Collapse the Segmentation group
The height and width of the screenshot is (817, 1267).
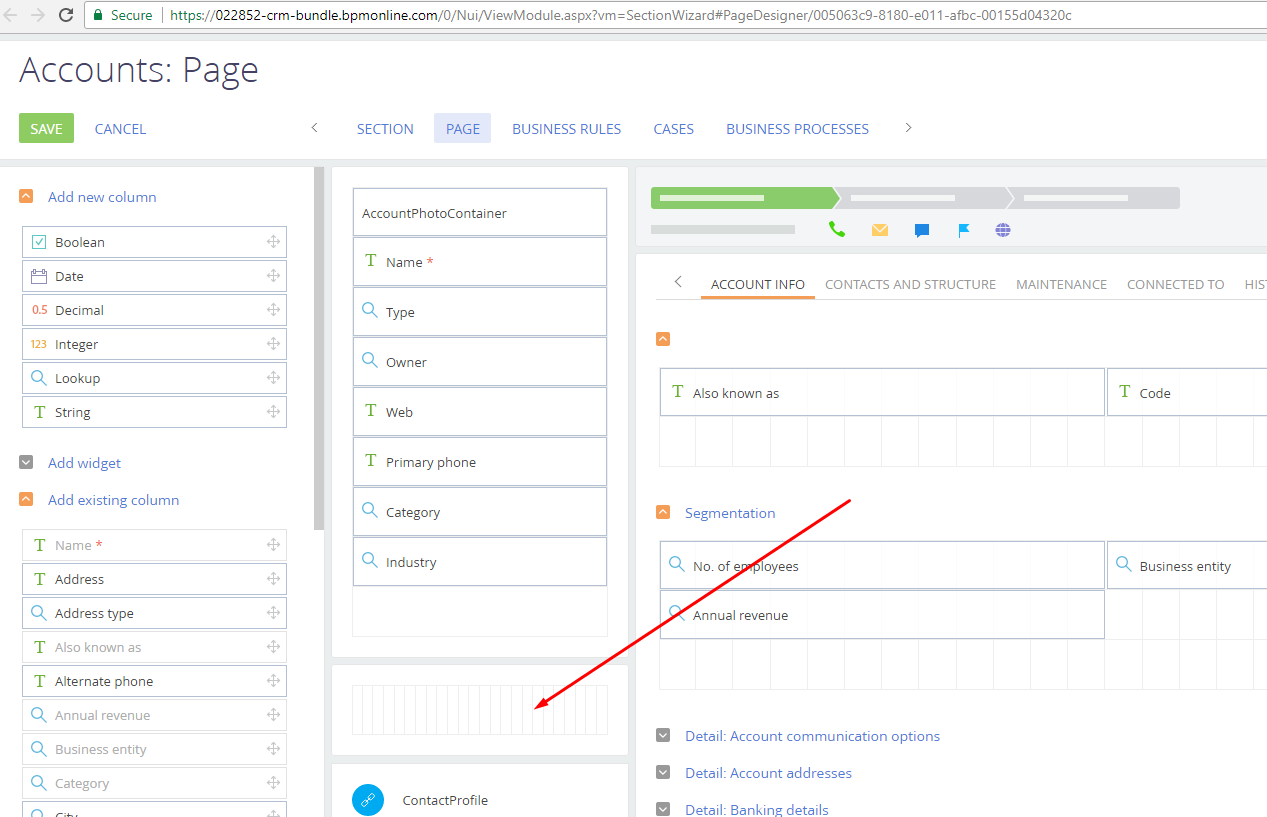(662, 513)
